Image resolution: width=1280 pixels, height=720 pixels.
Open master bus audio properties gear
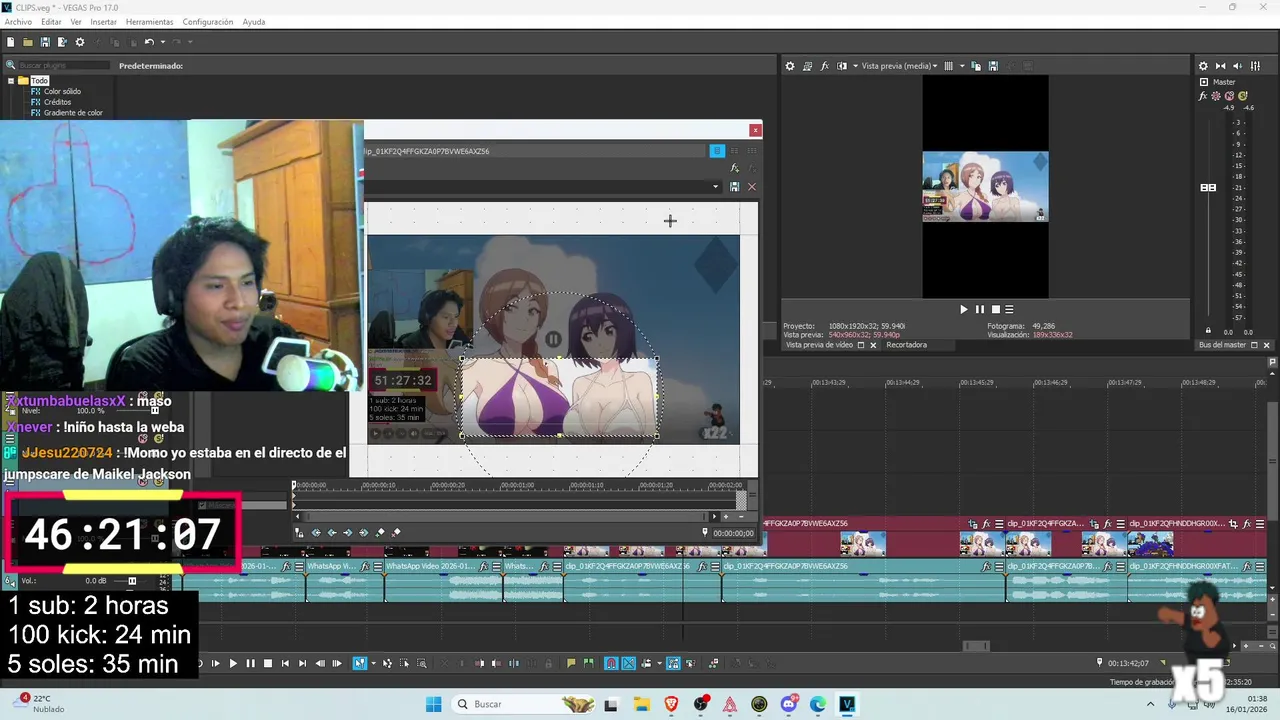[x=1204, y=66]
